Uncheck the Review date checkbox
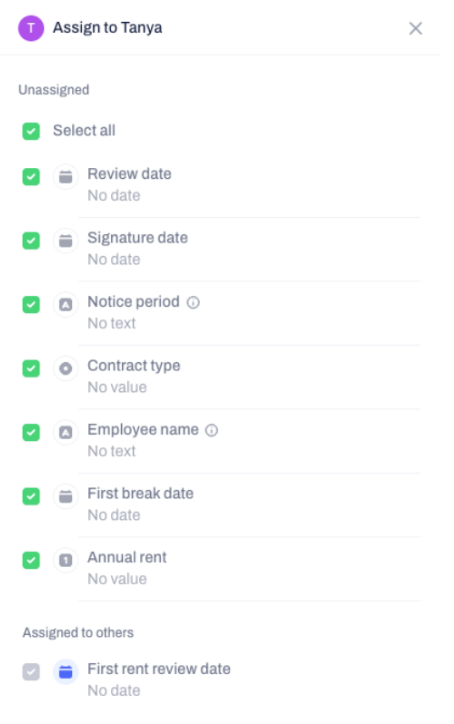The width and height of the screenshot is (454, 724). click(31, 176)
